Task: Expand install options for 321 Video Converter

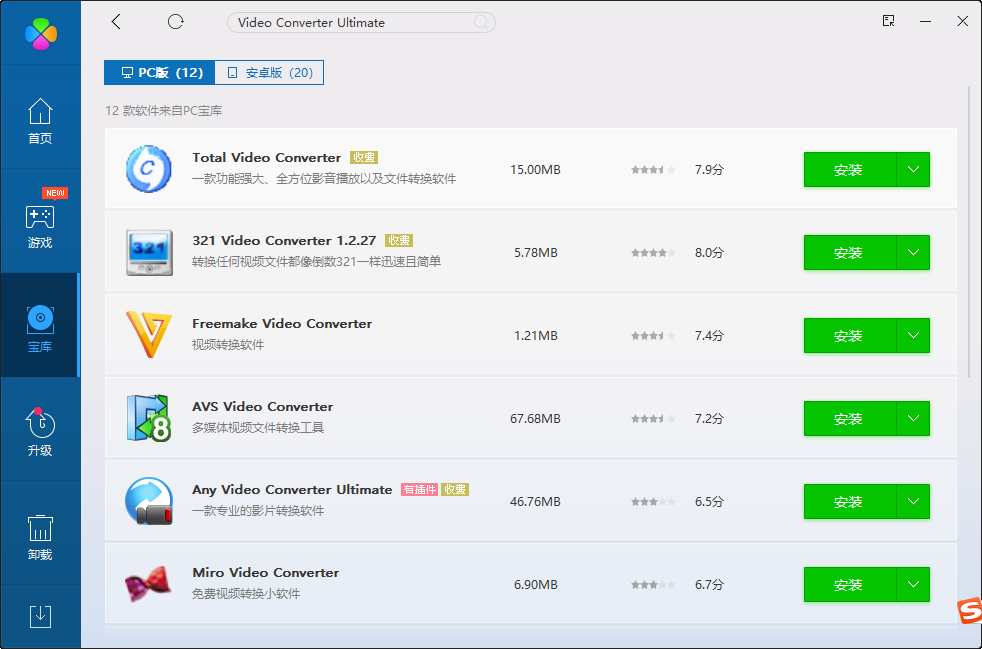Action: [913, 252]
